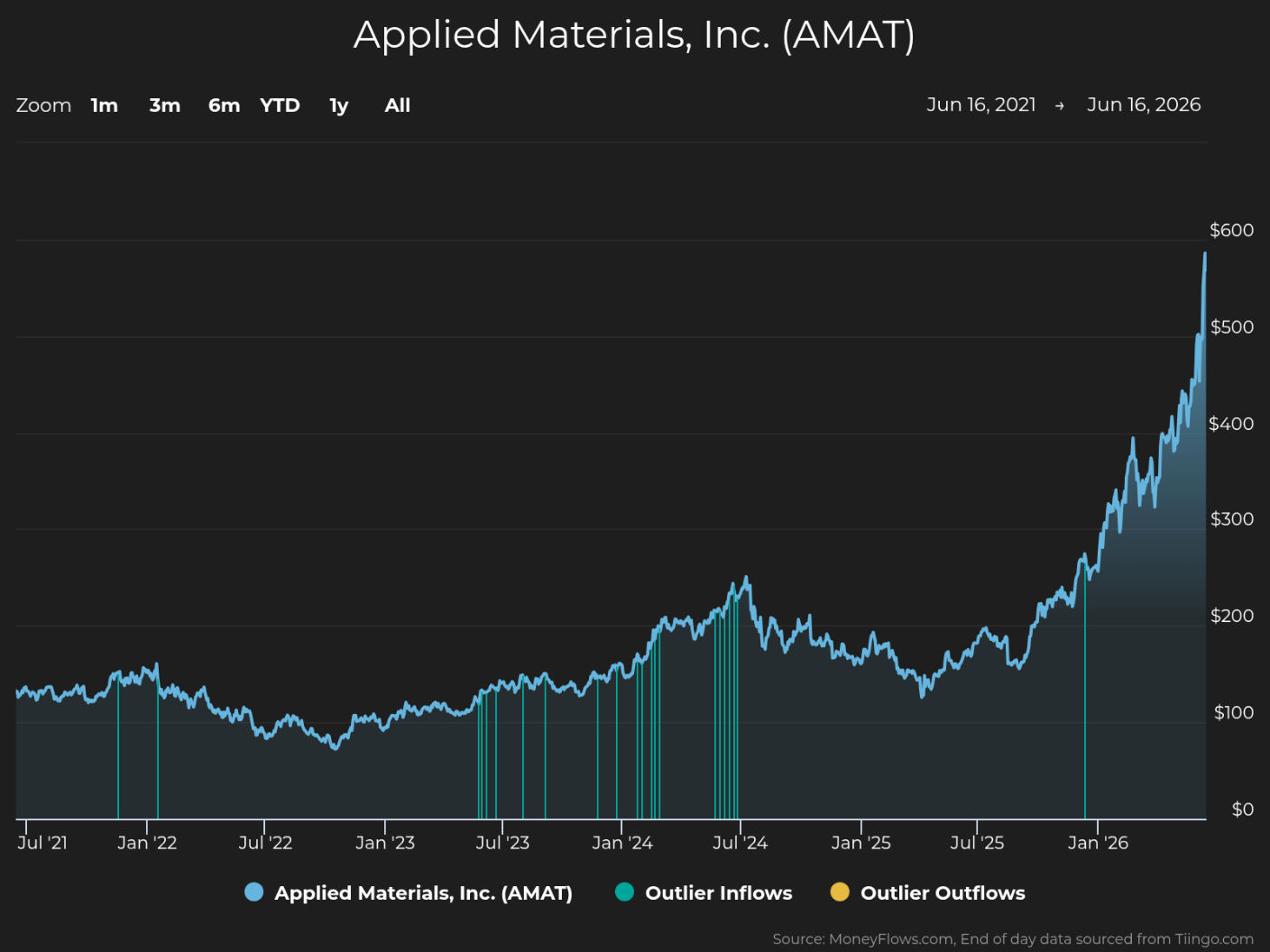
Task: Click the Jan '24 axis label
Action: (622, 843)
